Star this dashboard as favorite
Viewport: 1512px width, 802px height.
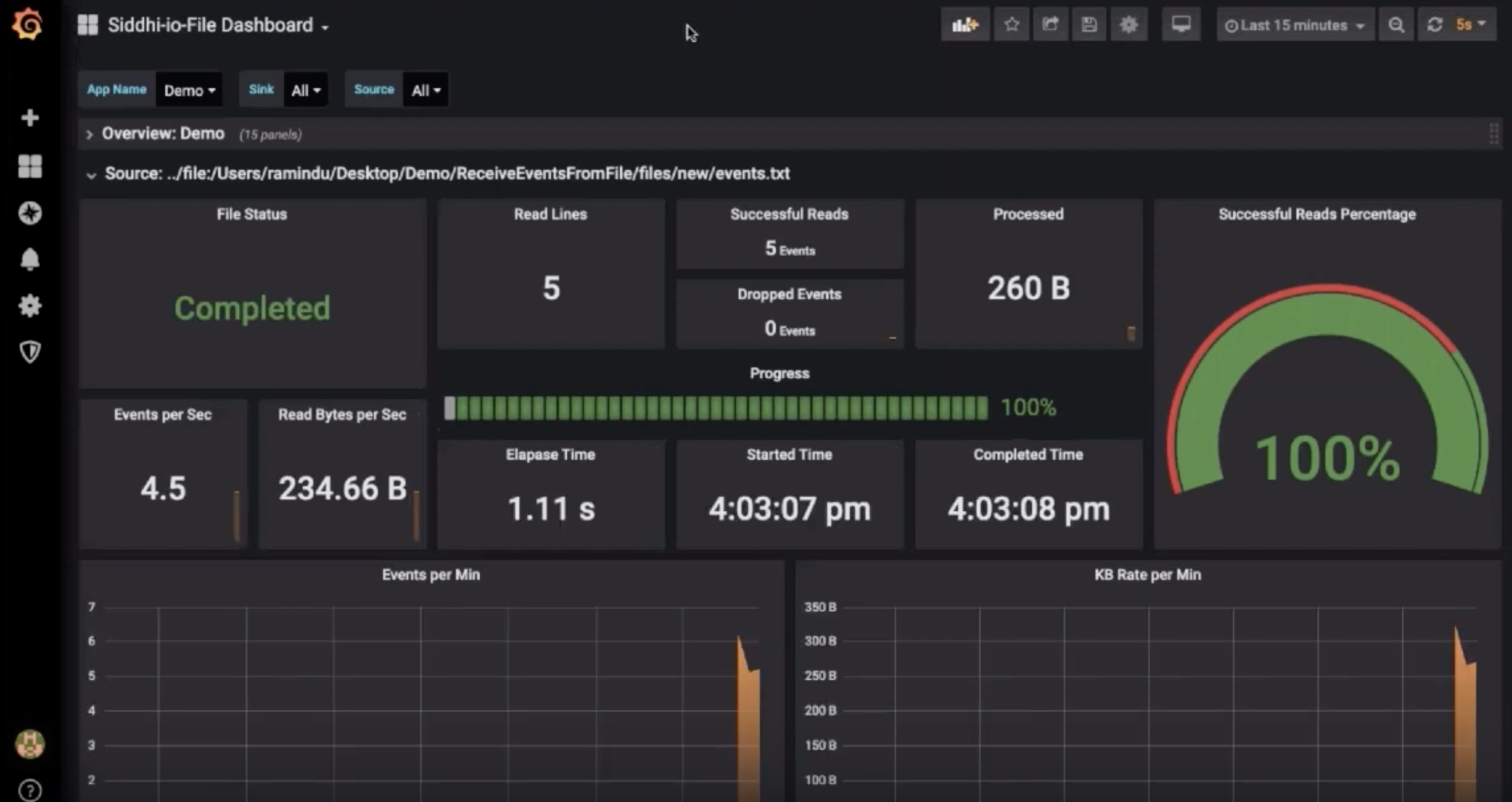pos(1012,25)
